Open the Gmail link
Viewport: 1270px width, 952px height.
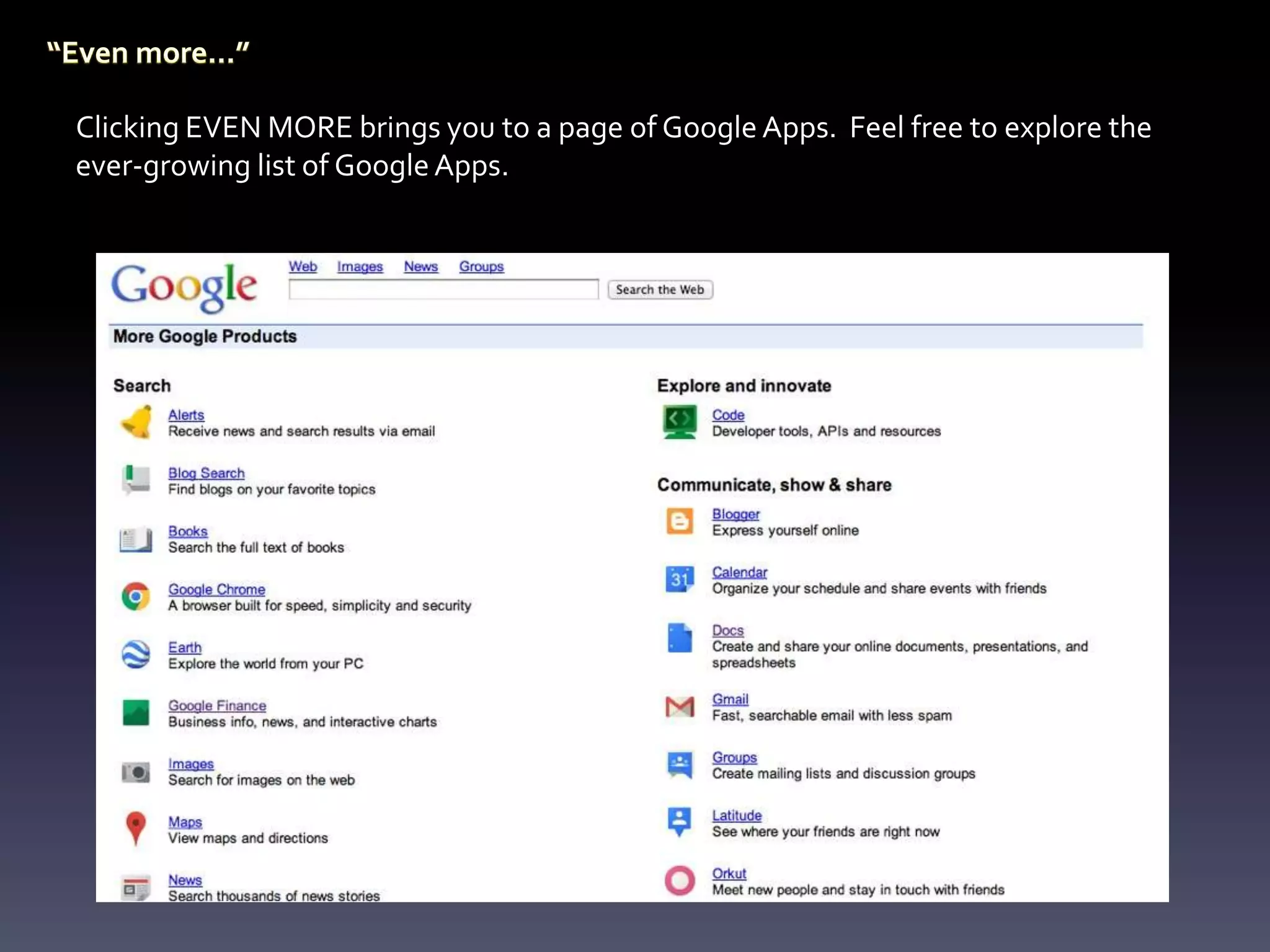(x=730, y=699)
